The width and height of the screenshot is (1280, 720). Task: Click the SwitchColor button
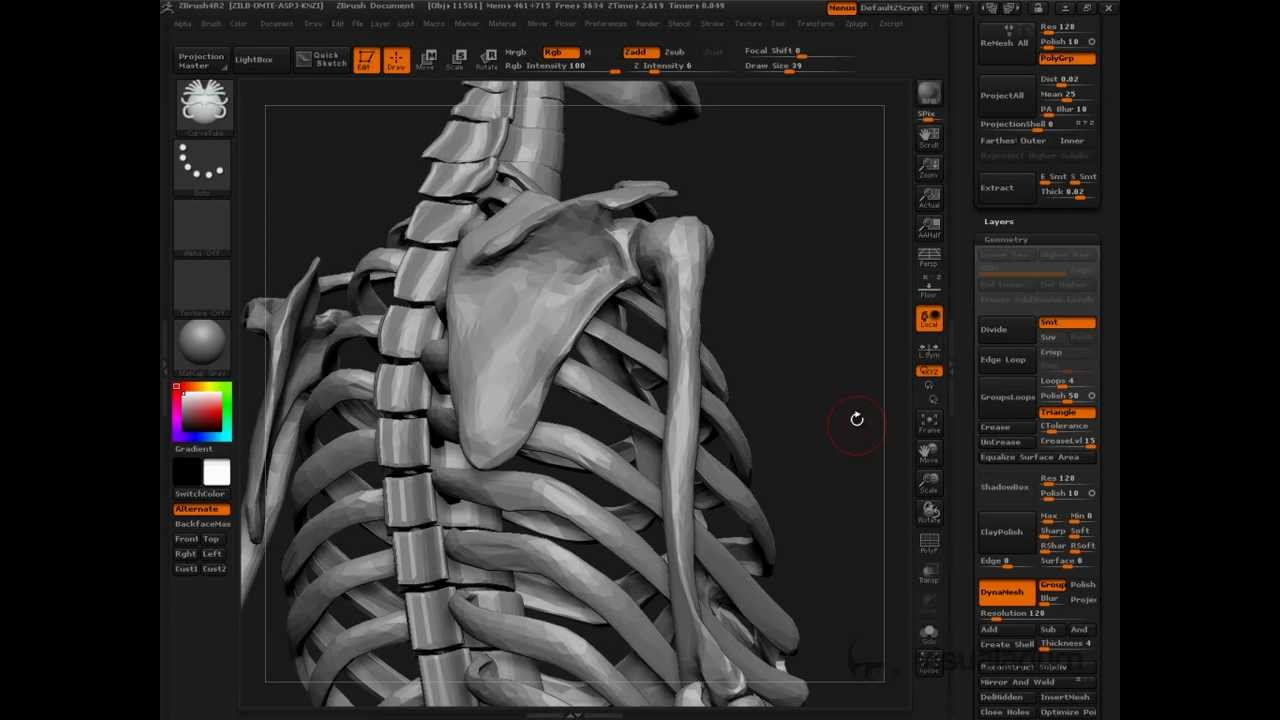point(202,494)
